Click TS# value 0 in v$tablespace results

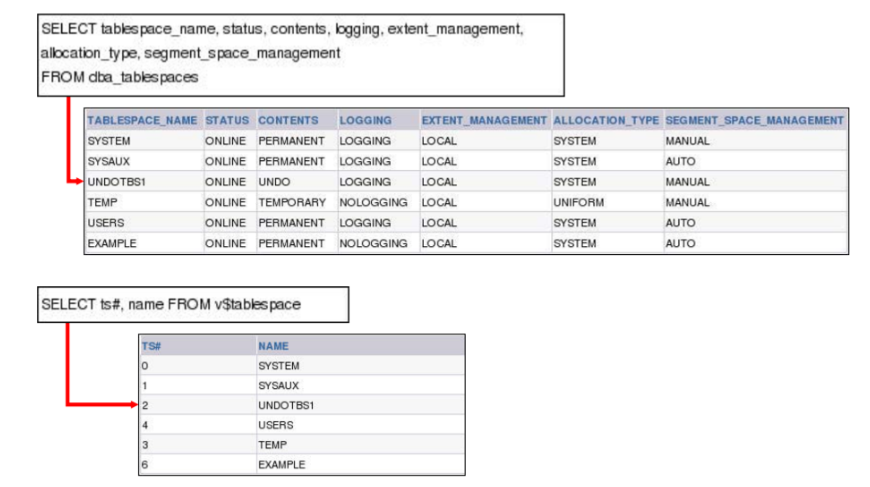[145, 366]
